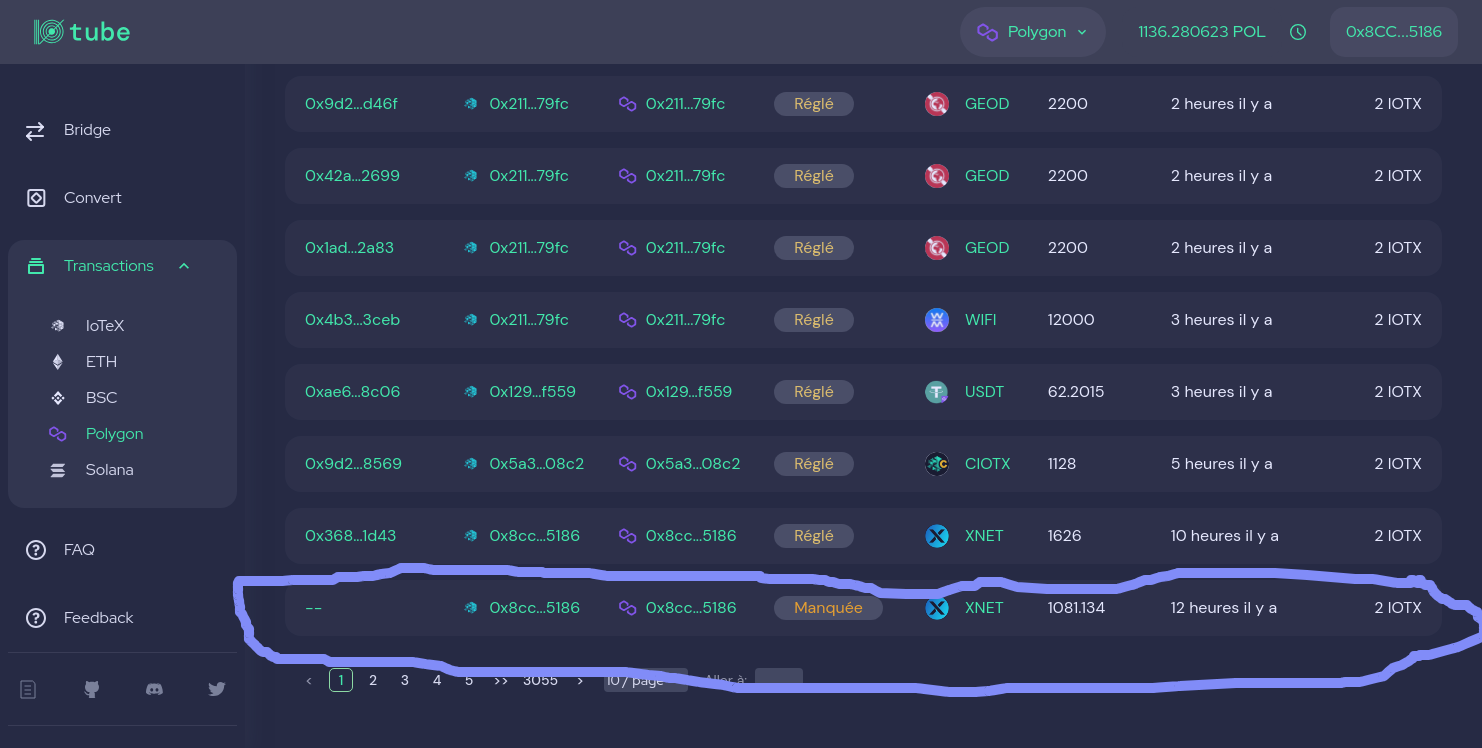Open transaction hash 0x4b3...3ceb
1482x748 pixels.
click(x=352, y=320)
